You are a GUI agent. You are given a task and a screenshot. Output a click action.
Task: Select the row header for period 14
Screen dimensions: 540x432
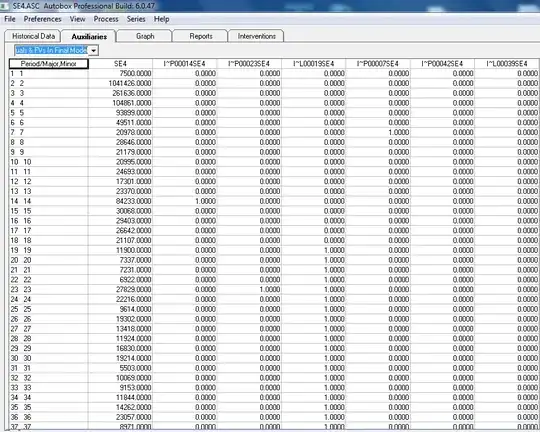click(x=49, y=201)
